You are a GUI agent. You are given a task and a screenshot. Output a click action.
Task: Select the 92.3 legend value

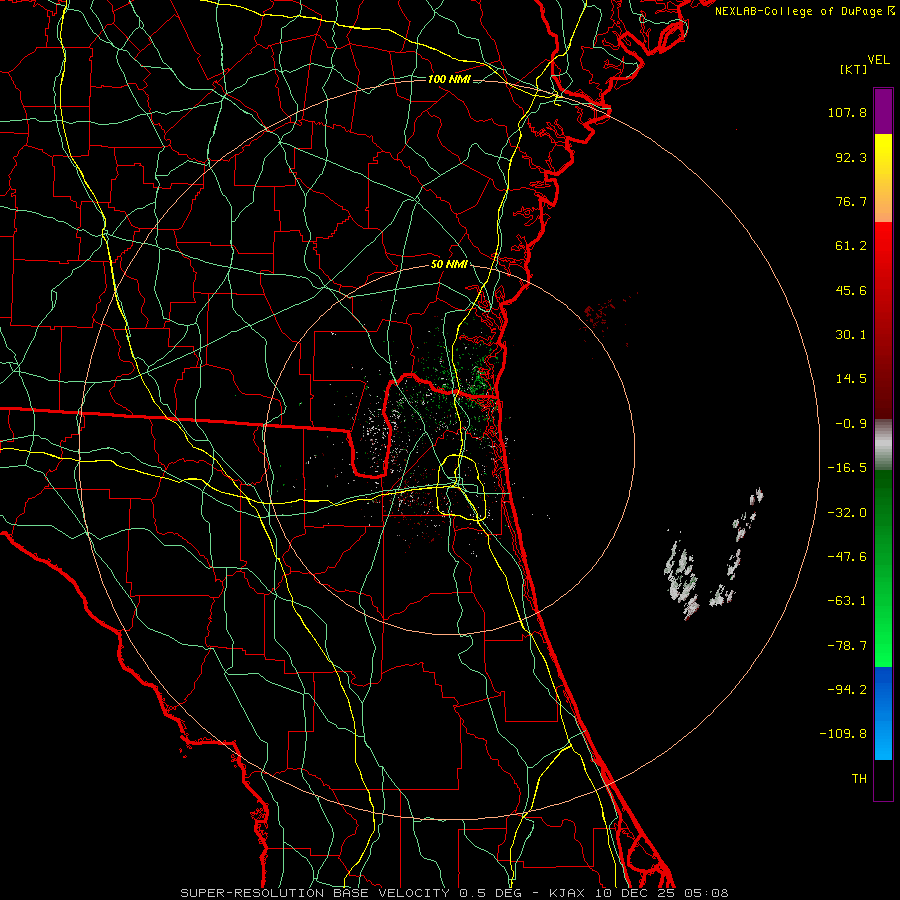coord(851,157)
